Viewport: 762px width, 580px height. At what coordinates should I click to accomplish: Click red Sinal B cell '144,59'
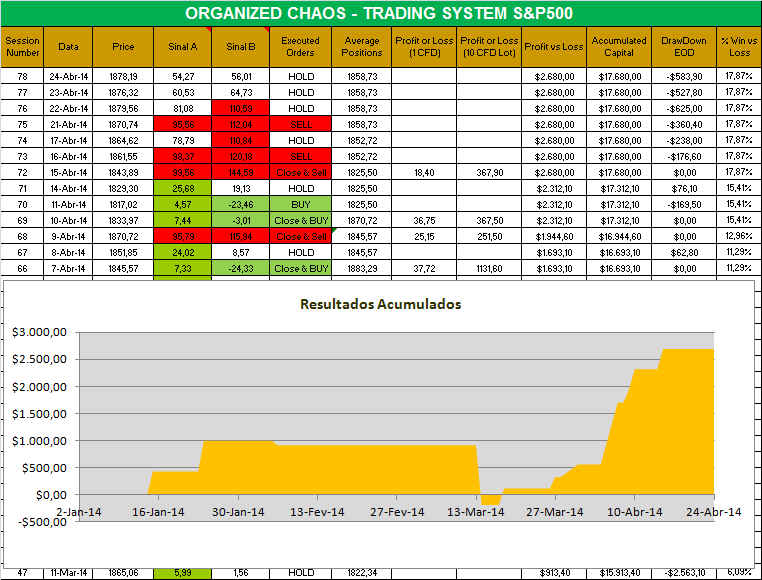click(x=241, y=173)
